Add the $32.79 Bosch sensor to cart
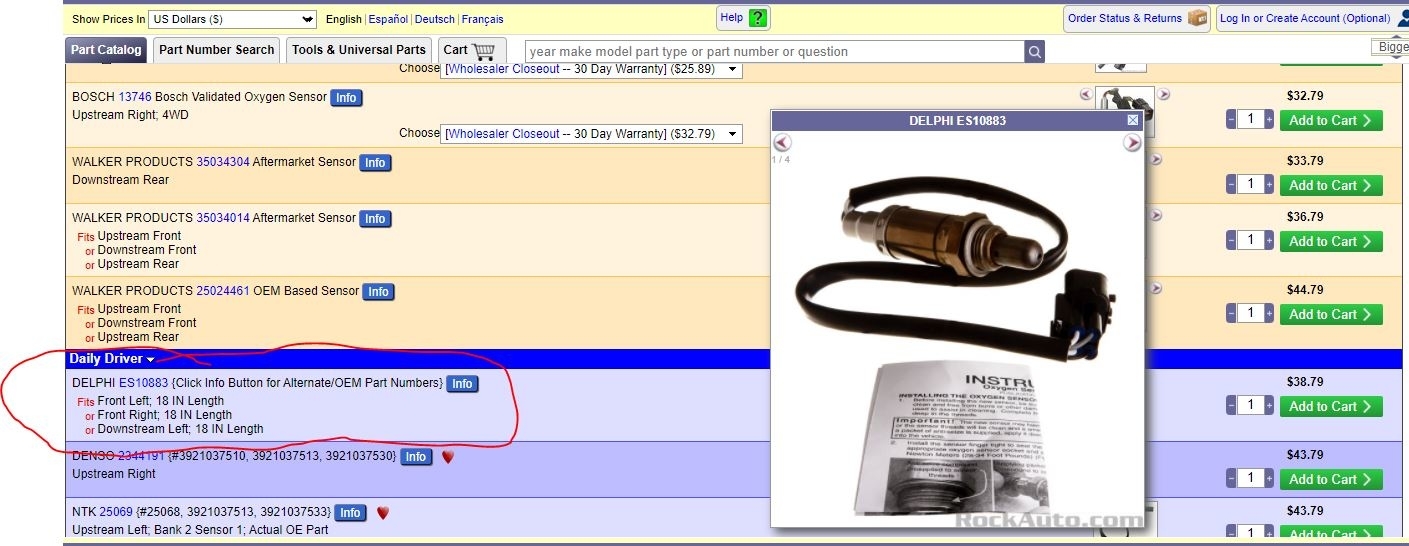1409x546 pixels. click(x=1331, y=120)
